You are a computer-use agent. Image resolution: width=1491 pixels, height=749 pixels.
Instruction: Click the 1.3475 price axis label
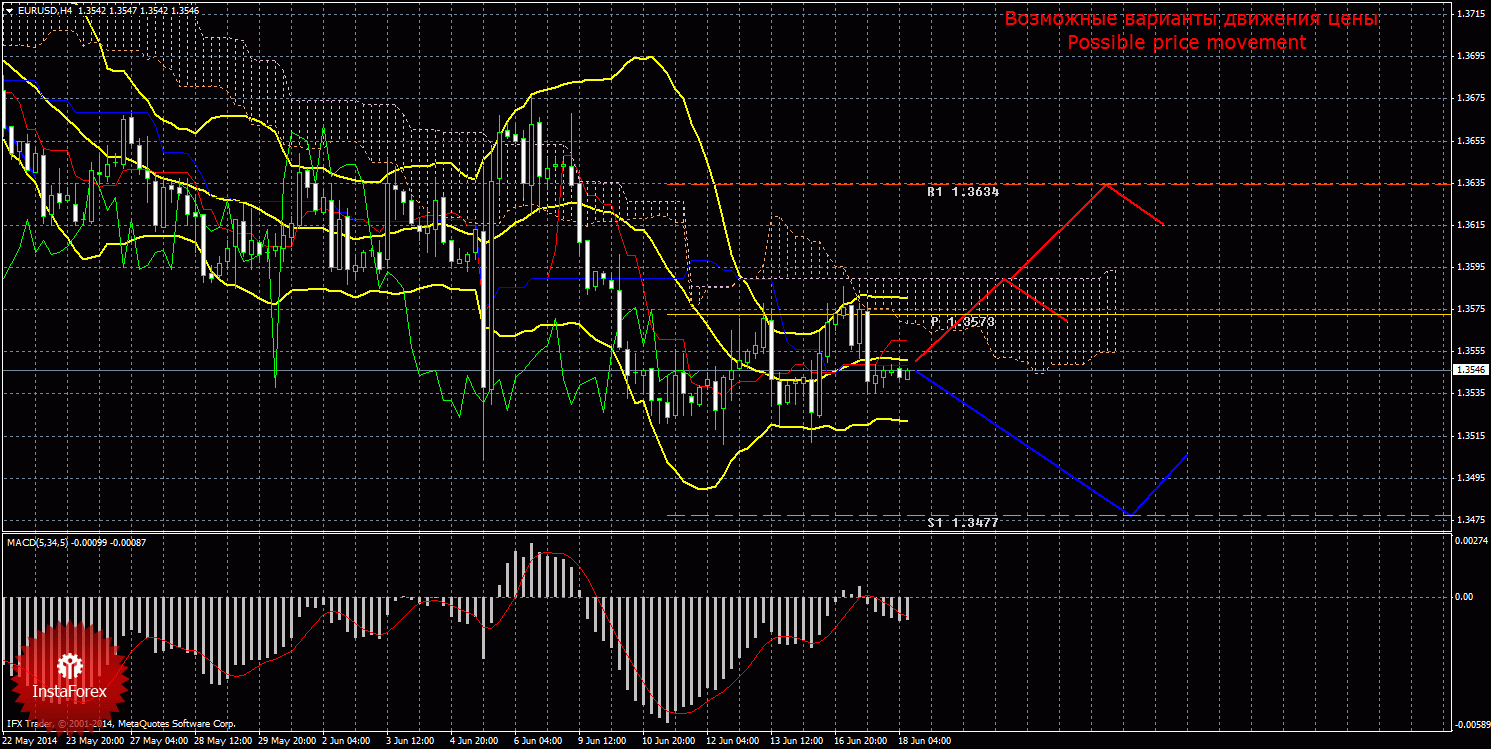pyautogui.click(x=1469, y=520)
